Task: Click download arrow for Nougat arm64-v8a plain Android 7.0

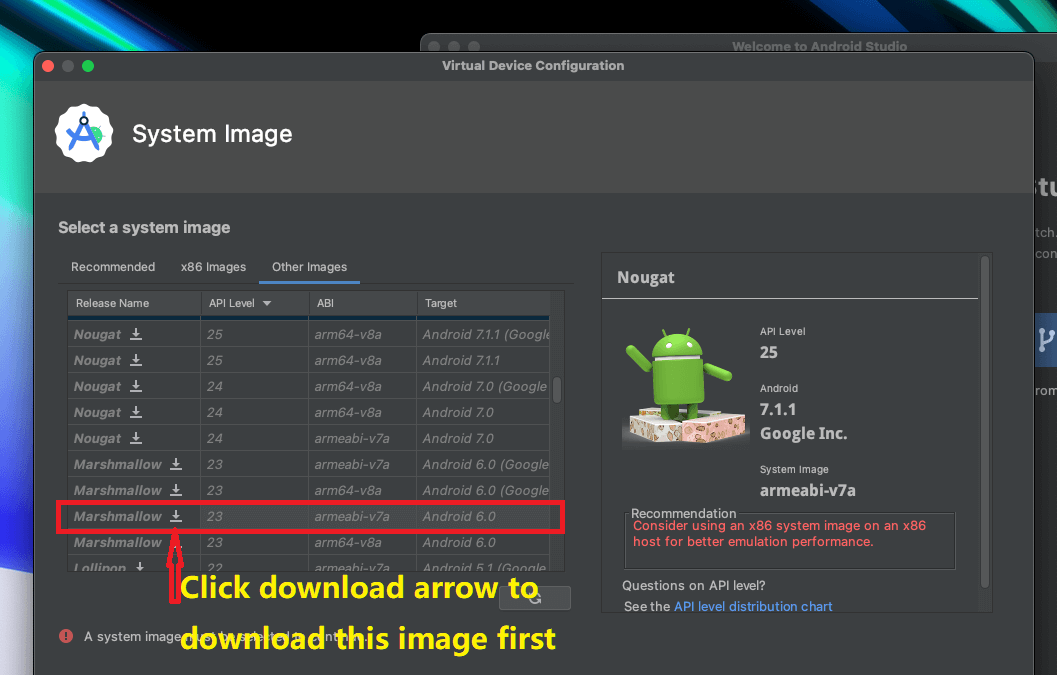Action: pos(135,412)
